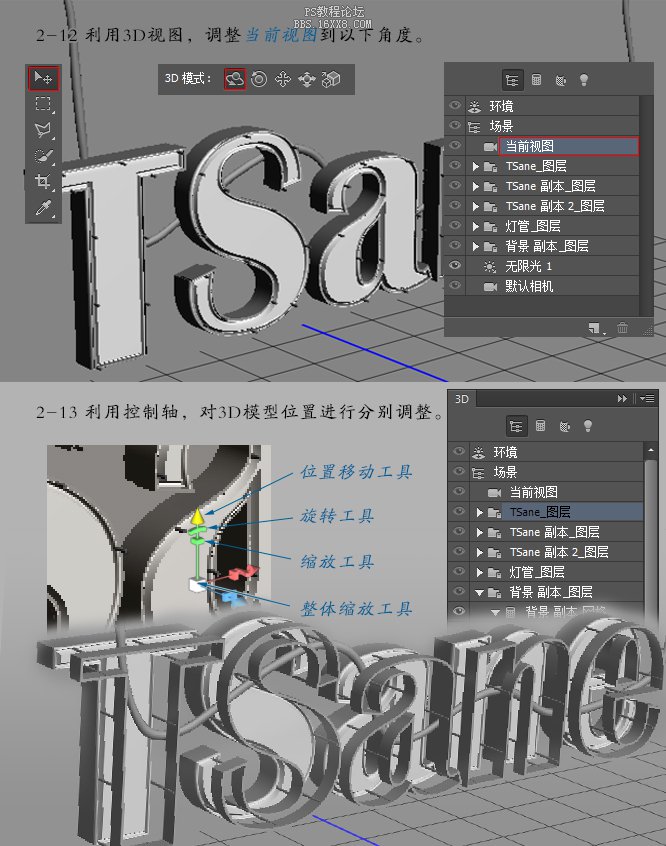Toggle eye for TSane_图层 in upper panel
The width and height of the screenshot is (666, 846).
tap(455, 166)
